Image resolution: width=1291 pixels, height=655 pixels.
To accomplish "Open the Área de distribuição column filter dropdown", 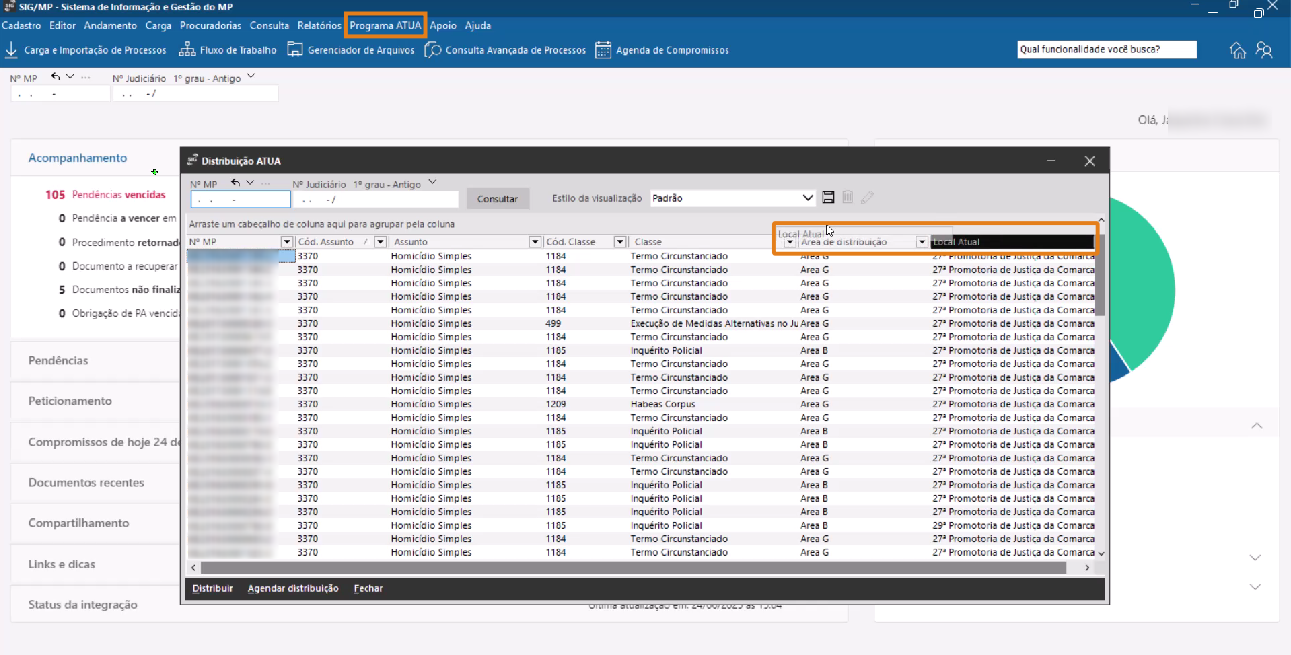I will coord(922,242).
